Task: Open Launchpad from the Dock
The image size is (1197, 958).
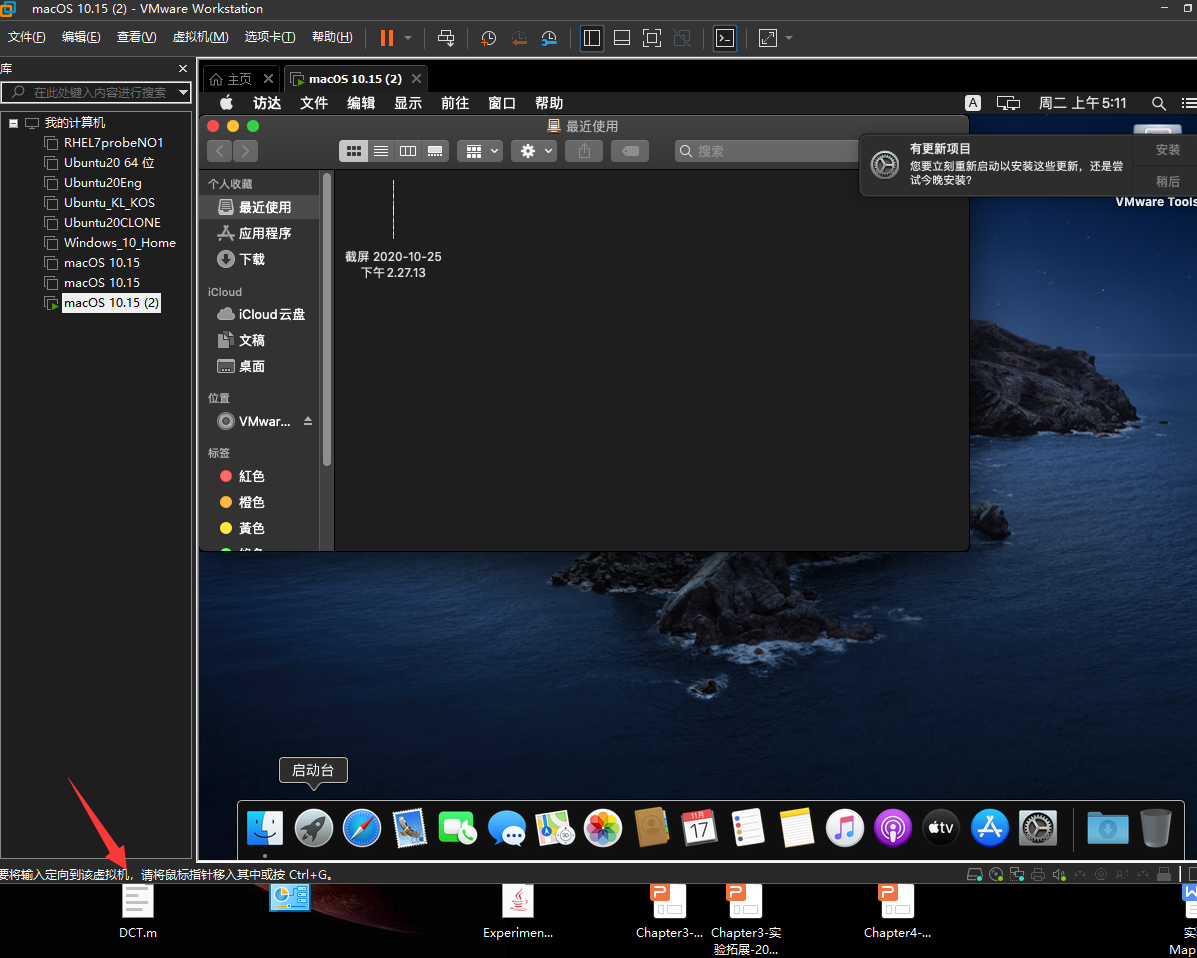Action: [x=313, y=828]
